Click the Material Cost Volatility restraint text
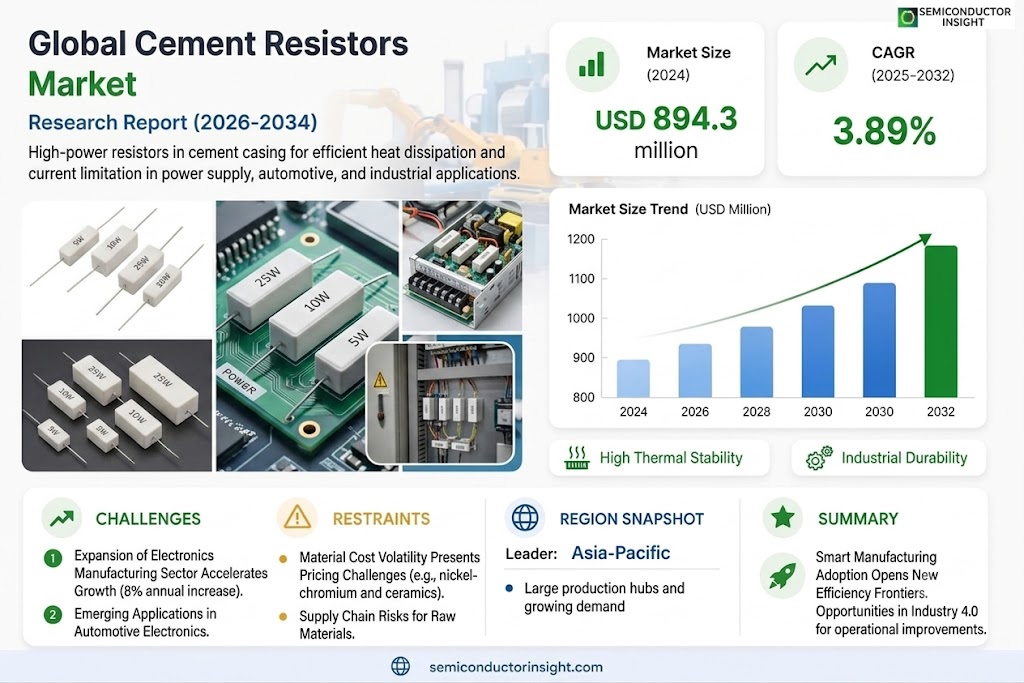 coord(390,575)
